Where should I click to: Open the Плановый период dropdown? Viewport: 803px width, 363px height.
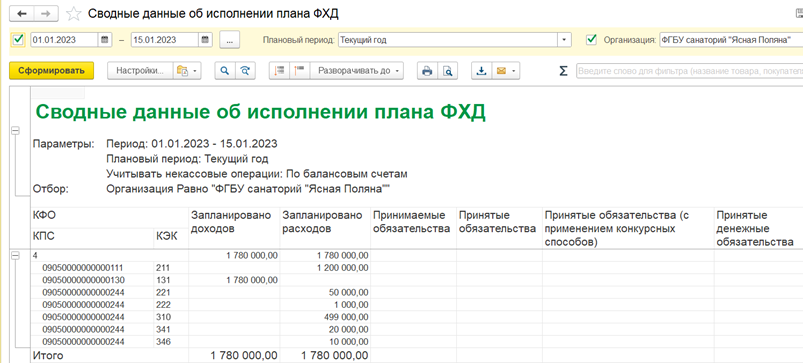point(564,39)
